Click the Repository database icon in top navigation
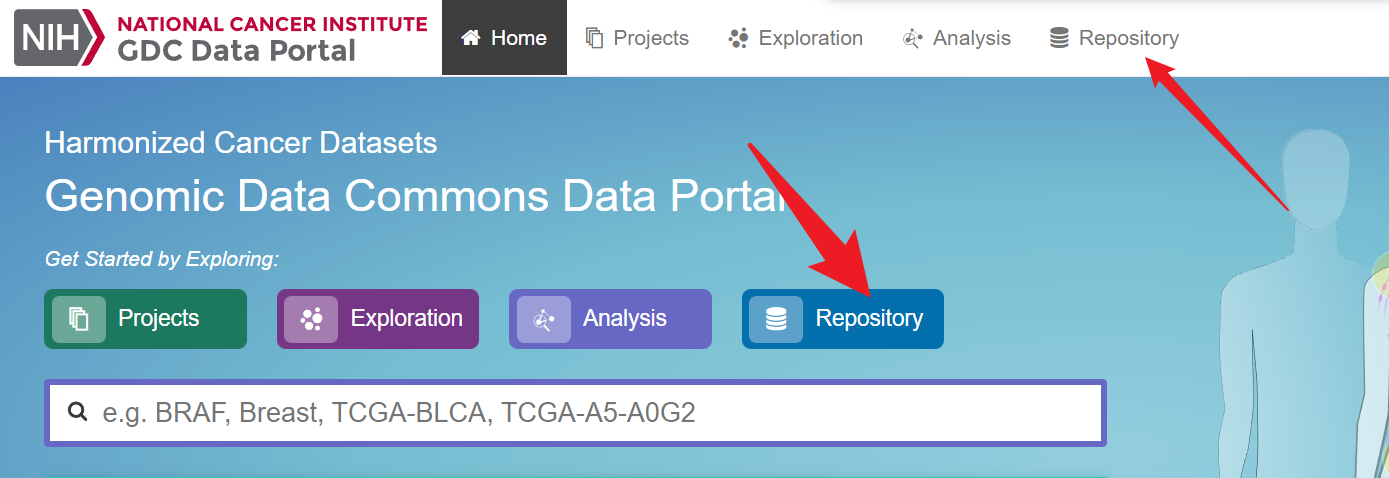Screen dimensions: 1389x478 [1059, 38]
